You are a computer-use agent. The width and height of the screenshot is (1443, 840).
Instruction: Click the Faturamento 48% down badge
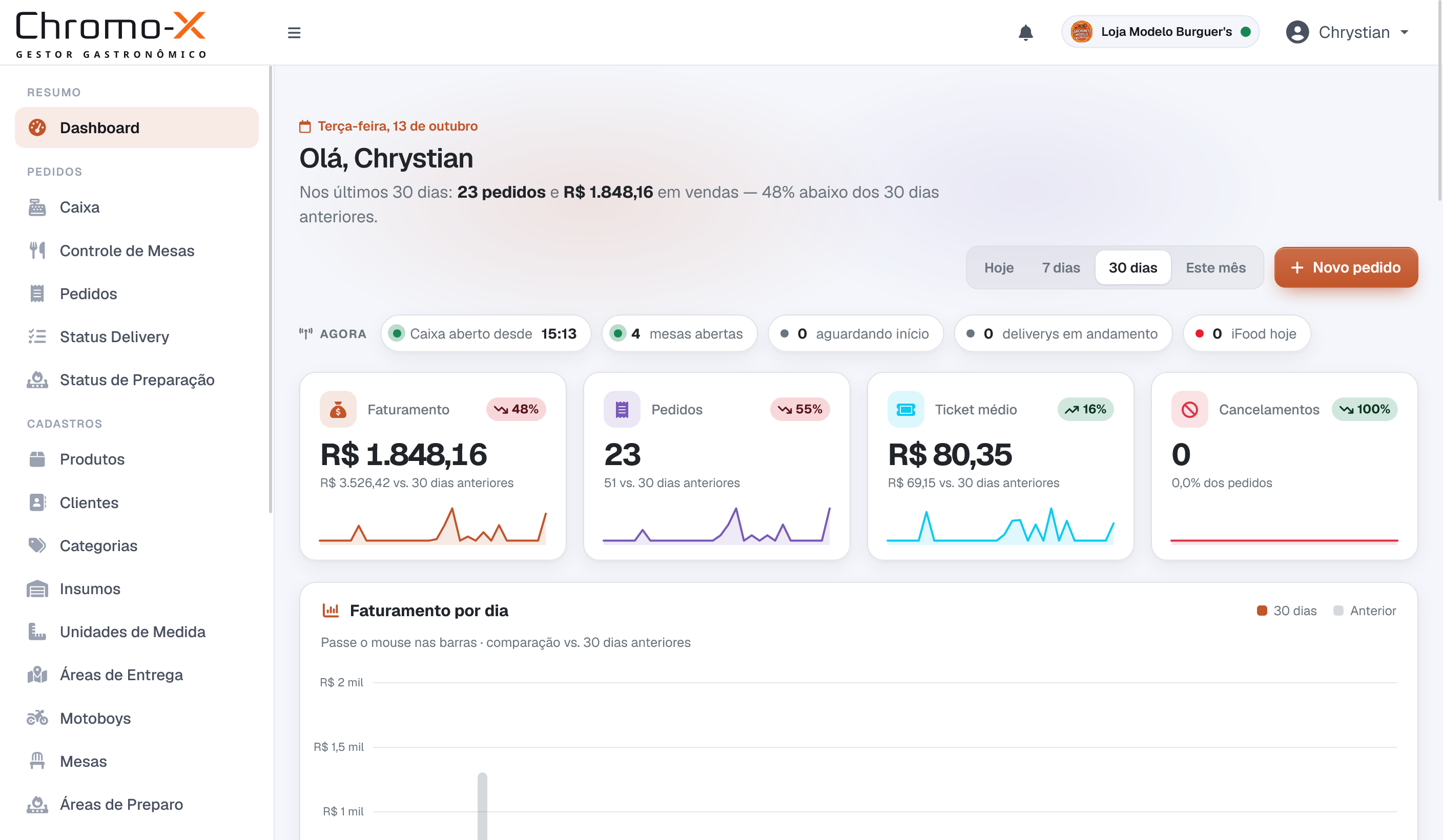pyautogui.click(x=516, y=409)
